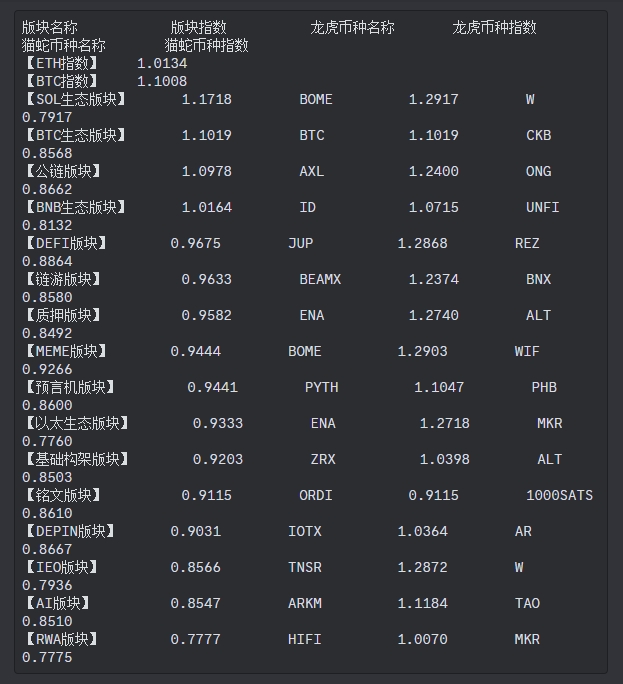Click the WIF coin name
623x684 pixels.
coord(527,351)
